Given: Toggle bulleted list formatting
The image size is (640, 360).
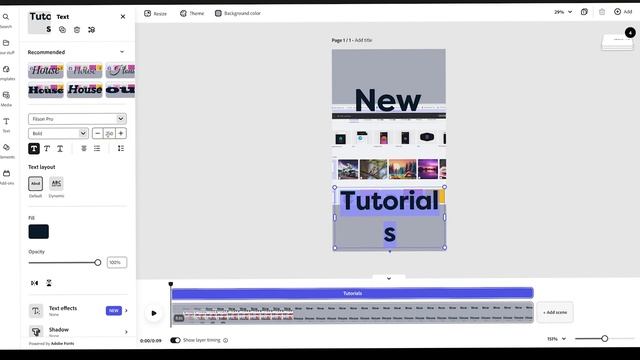Looking at the screenshot, I should point(97,149).
